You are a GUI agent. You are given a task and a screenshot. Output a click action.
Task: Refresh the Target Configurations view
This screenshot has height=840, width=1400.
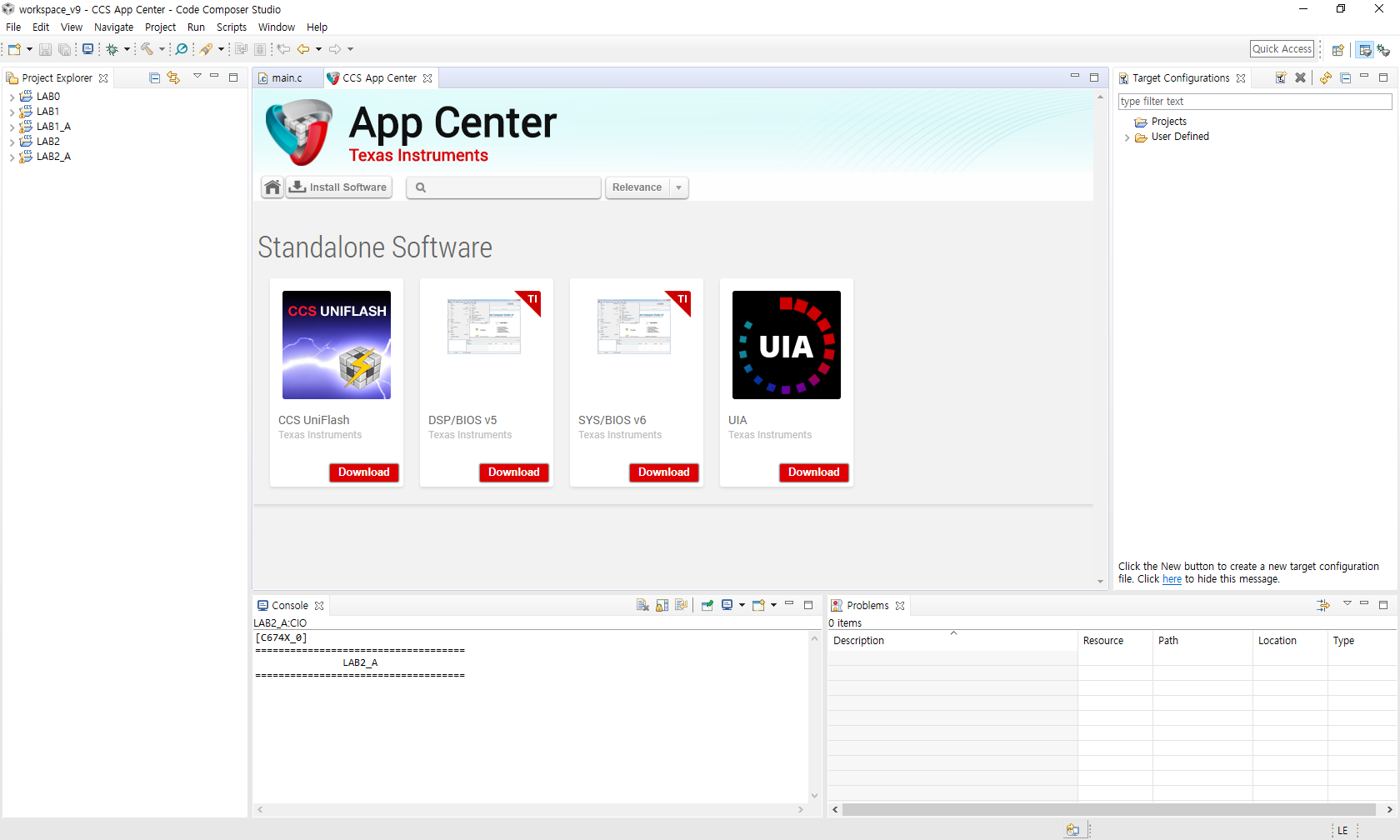coord(1325,77)
